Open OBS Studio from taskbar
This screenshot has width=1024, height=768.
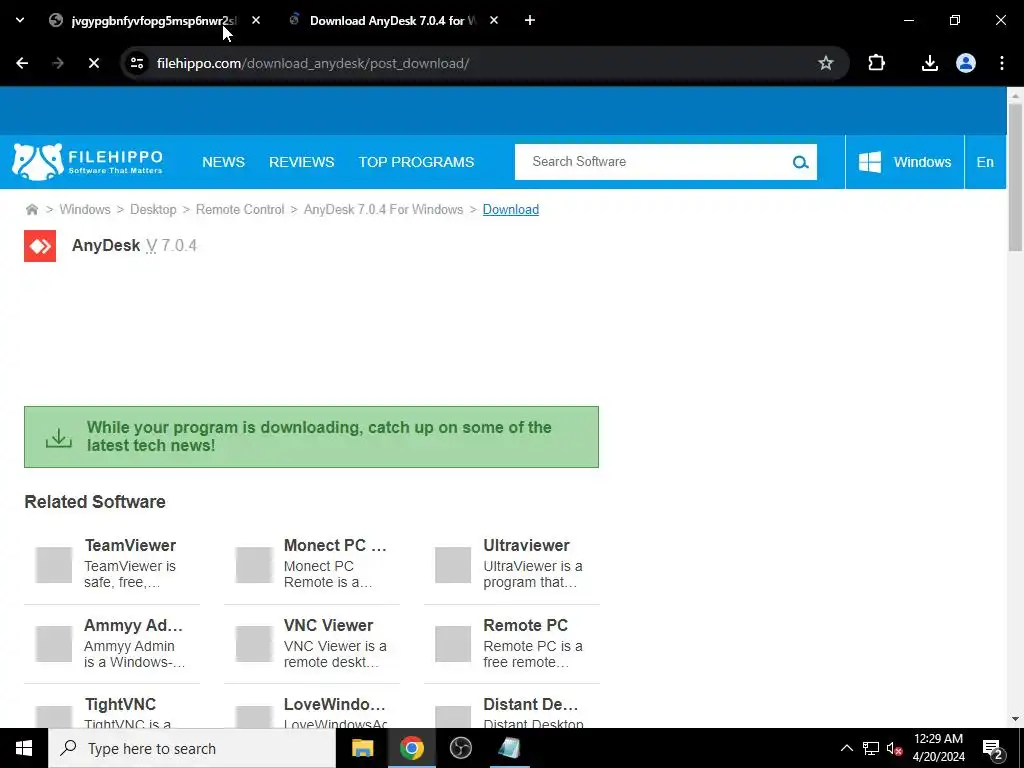click(x=460, y=748)
